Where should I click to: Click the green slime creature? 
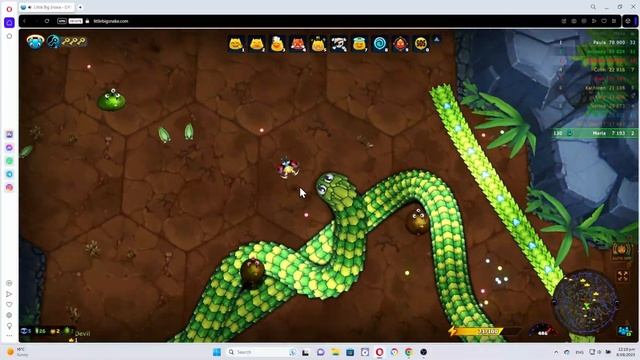click(111, 100)
